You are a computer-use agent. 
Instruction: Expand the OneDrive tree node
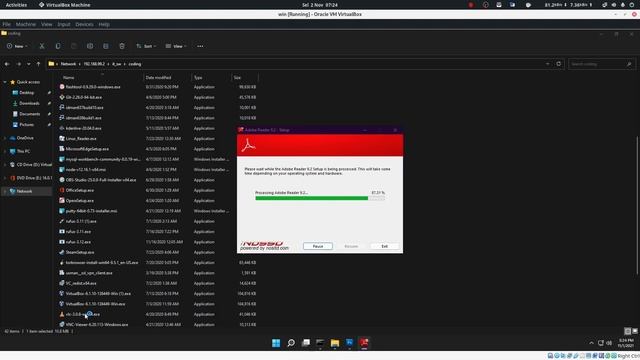(5, 138)
